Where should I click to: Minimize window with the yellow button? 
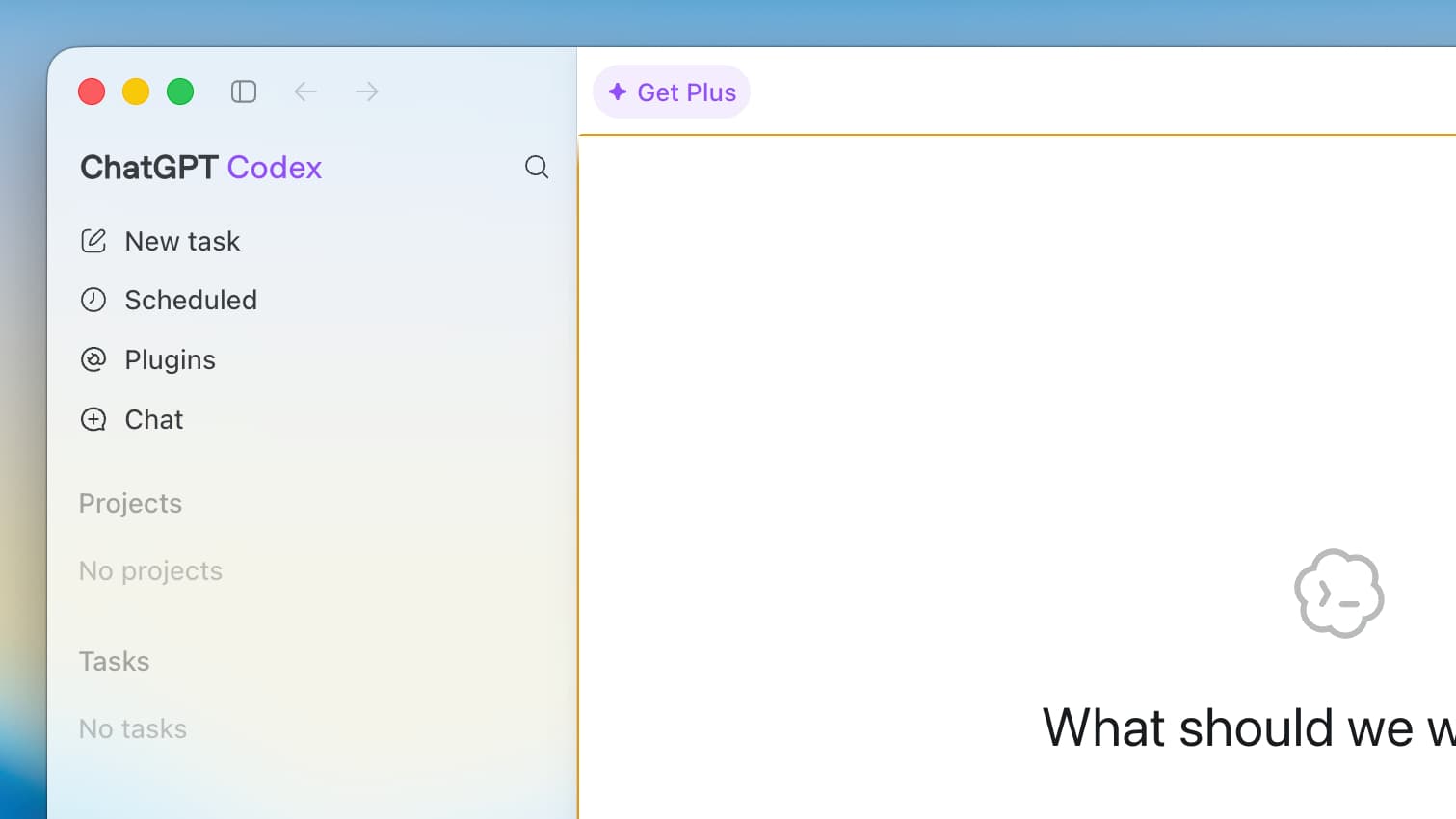[136, 92]
